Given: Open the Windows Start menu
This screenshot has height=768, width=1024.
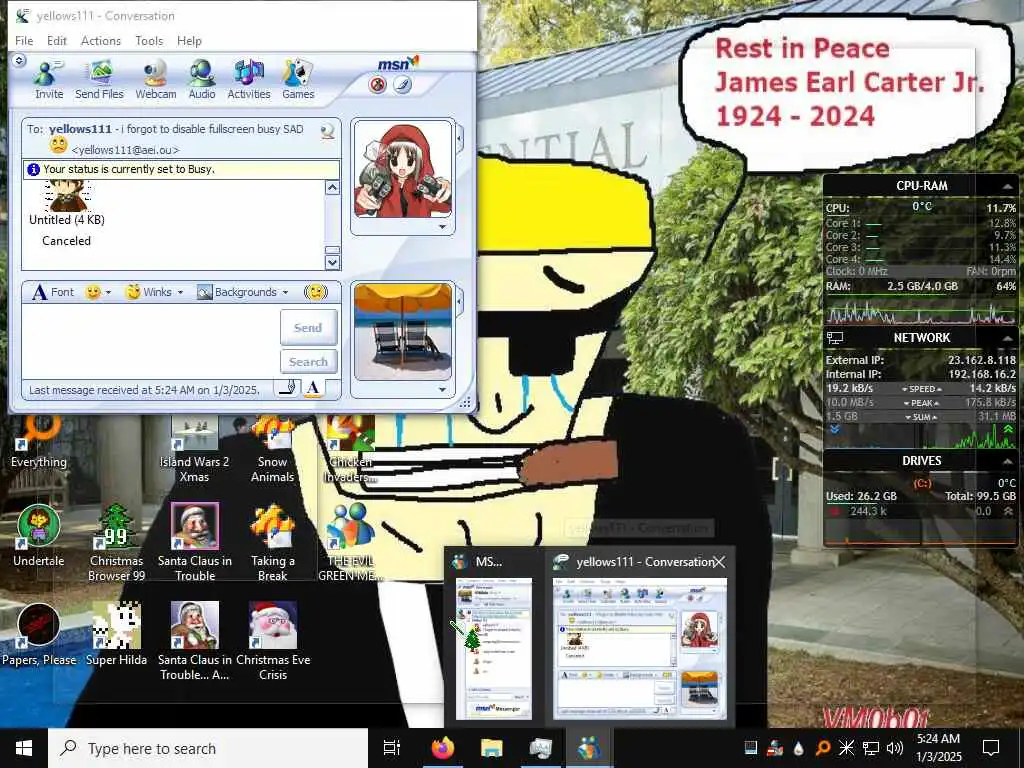Looking at the screenshot, I should point(24,748).
